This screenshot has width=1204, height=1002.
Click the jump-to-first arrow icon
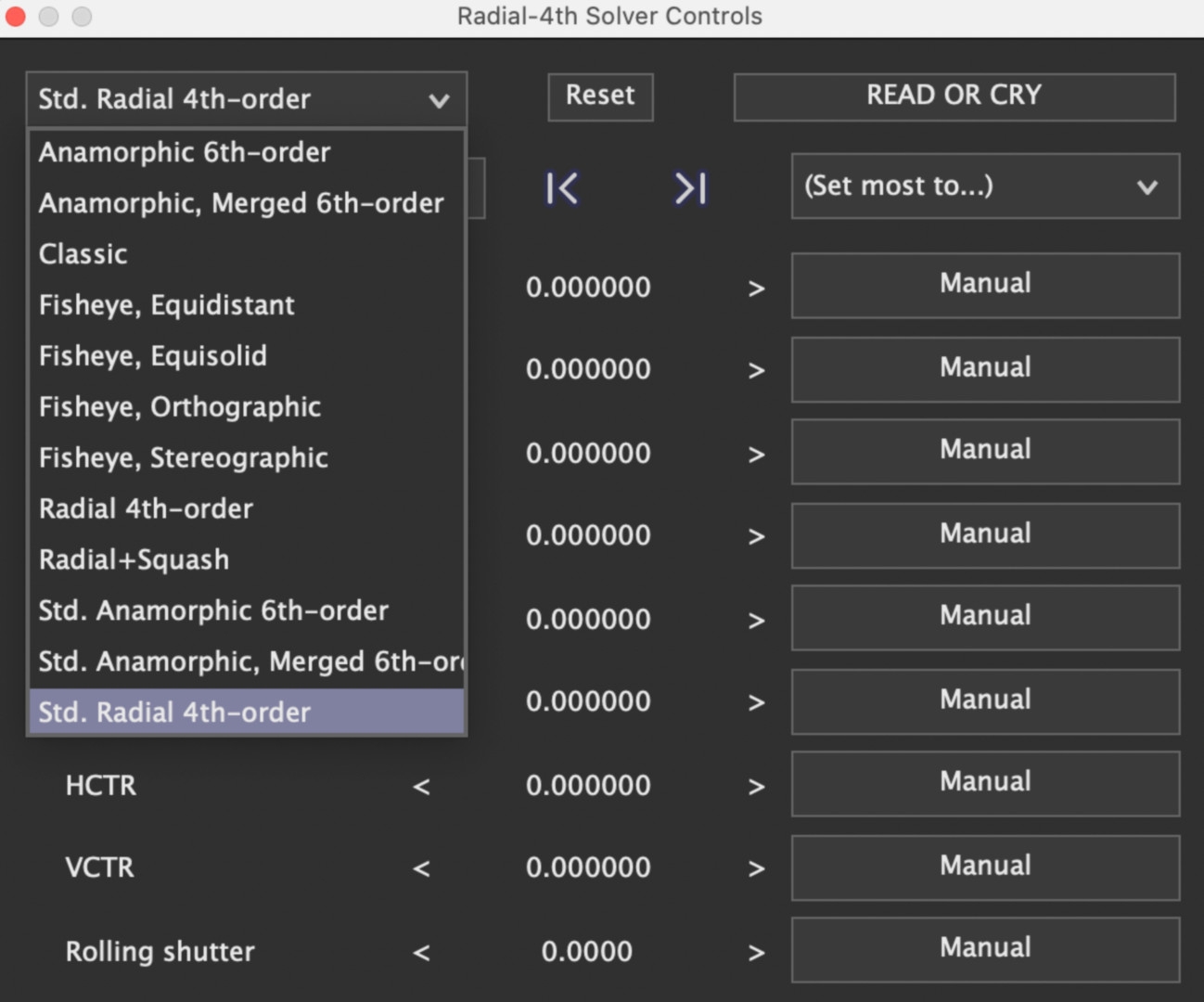[562, 188]
